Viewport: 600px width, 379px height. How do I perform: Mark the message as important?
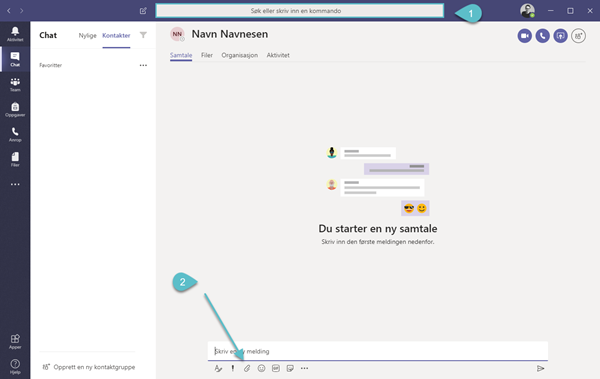pyautogui.click(x=233, y=368)
